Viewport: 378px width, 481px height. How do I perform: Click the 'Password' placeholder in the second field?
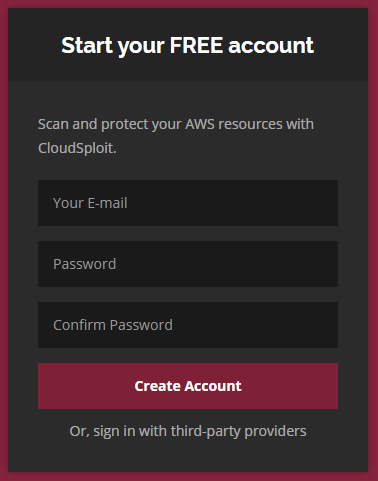point(85,264)
